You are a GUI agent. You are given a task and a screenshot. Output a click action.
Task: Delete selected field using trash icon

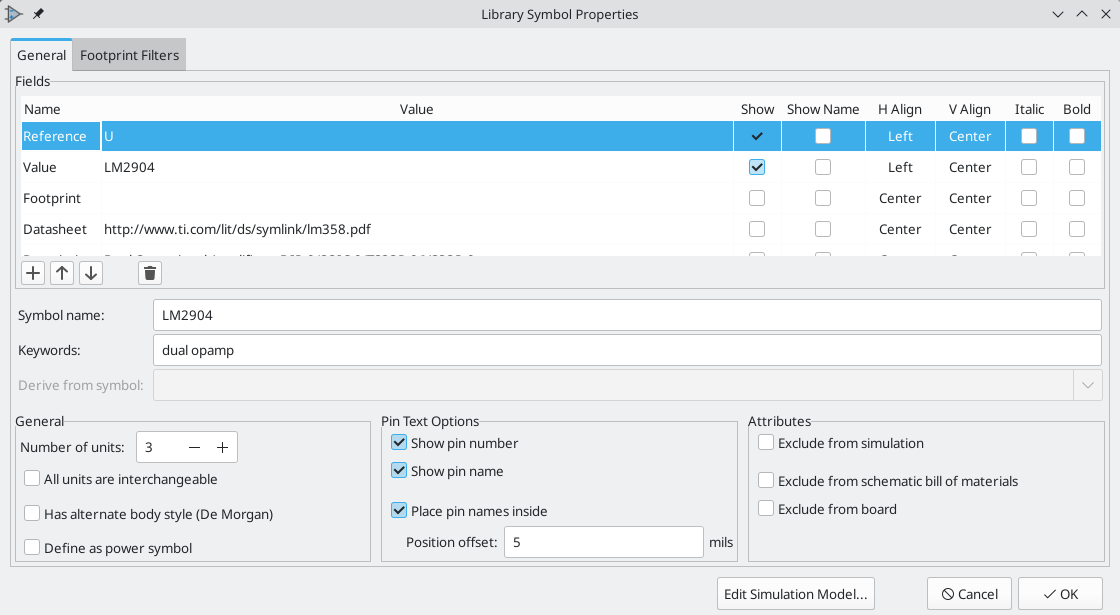tap(150, 273)
